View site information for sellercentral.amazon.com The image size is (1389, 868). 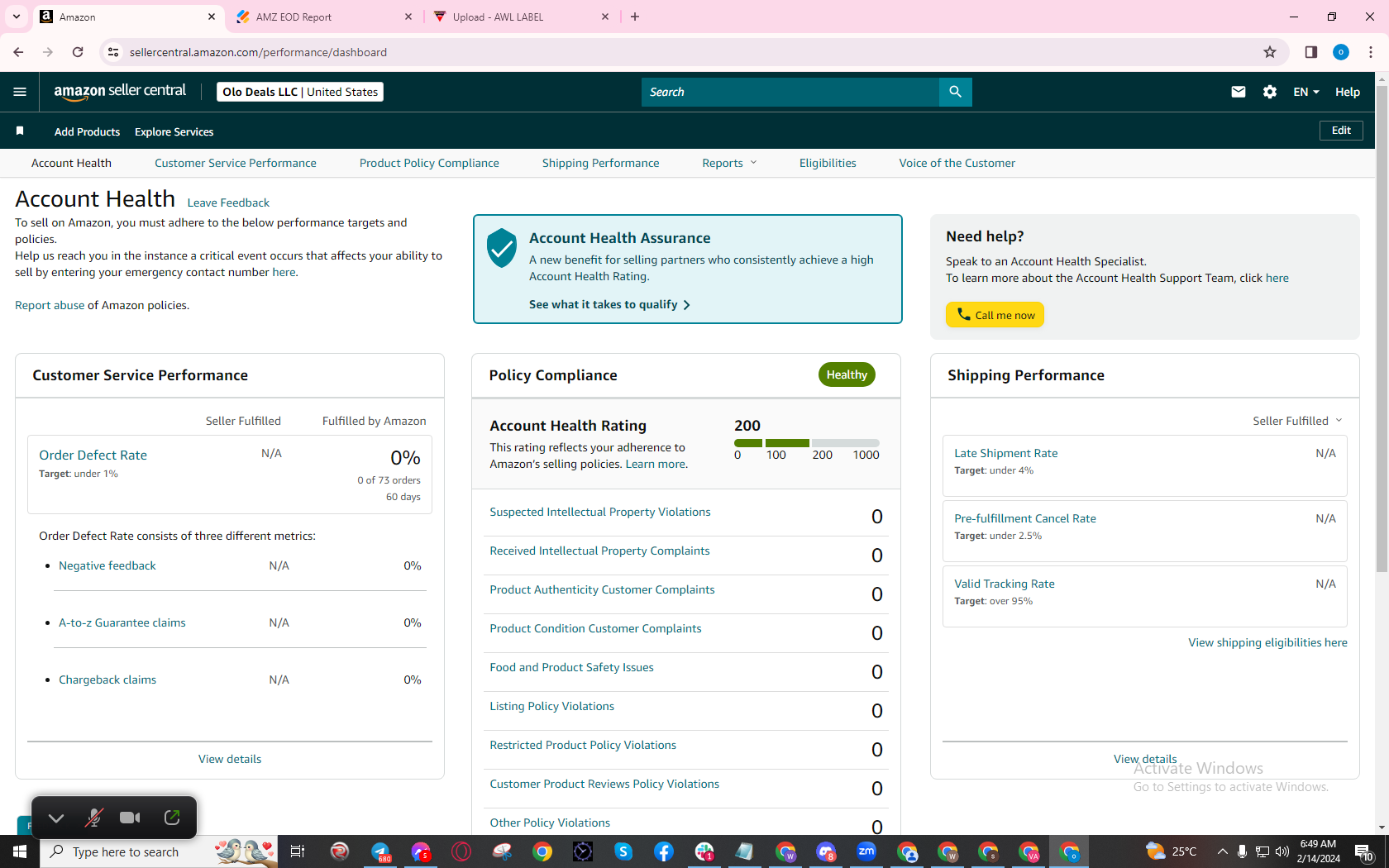coord(113,52)
